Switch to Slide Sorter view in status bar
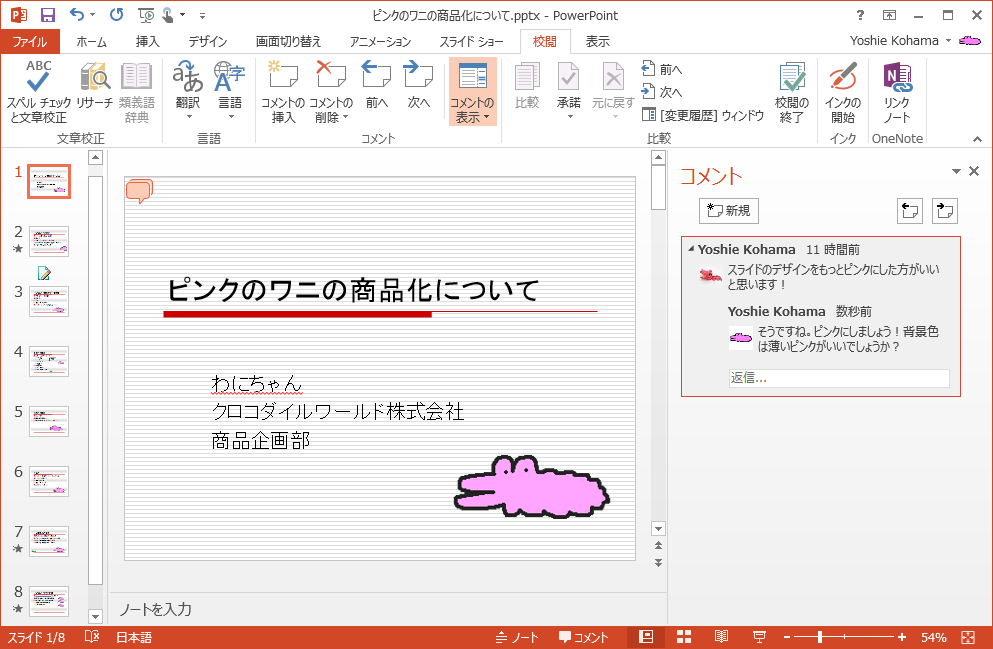Screen dimensions: 993x649 [x=684, y=636]
